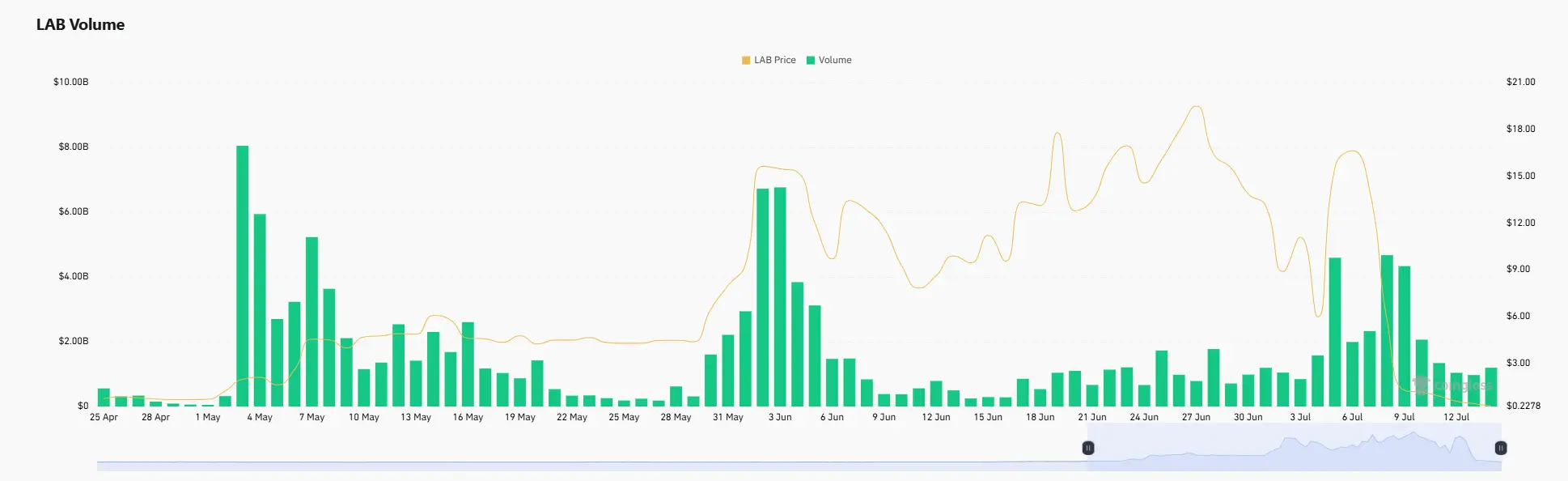1568x481 pixels.
Task: Click the 12 Jul axis date label
Action: (x=1456, y=417)
